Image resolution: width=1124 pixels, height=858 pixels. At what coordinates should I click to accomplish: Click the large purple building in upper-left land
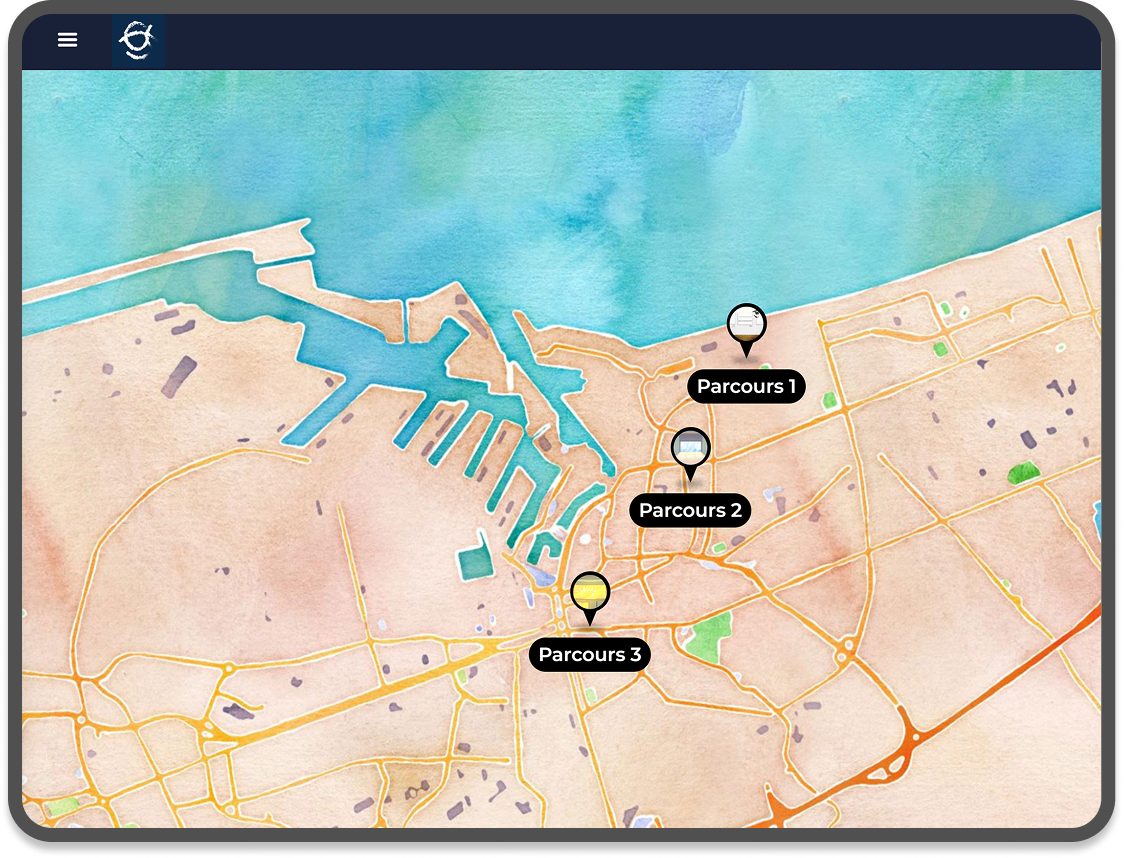(179, 376)
